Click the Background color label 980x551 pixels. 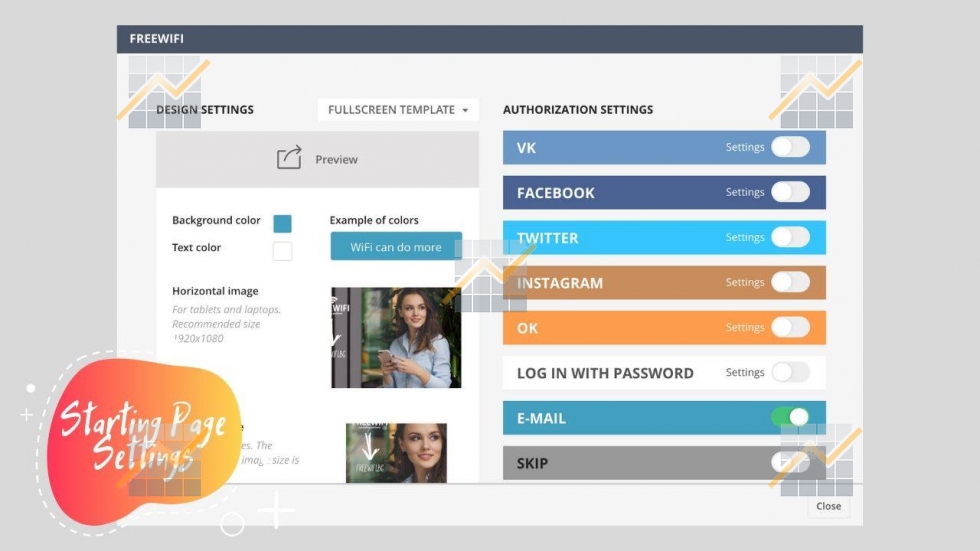pyautogui.click(x=216, y=220)
